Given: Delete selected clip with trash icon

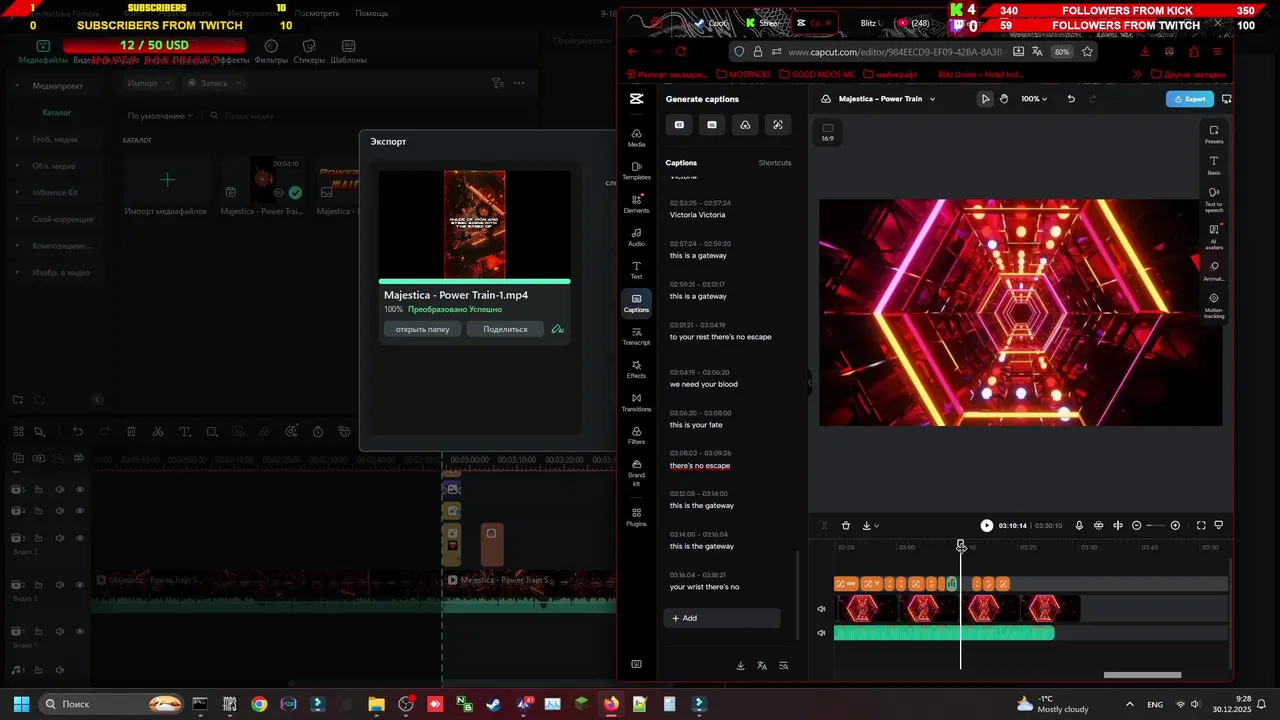Looking at the screenshot, I should pos(846,525).
